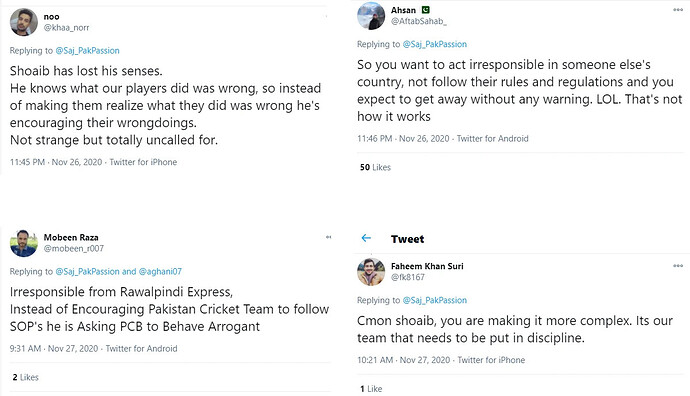Click Twitter for iPhone source on noo's tweet
This screenshot has width=690, height=396.
click(x=143, y=162)
